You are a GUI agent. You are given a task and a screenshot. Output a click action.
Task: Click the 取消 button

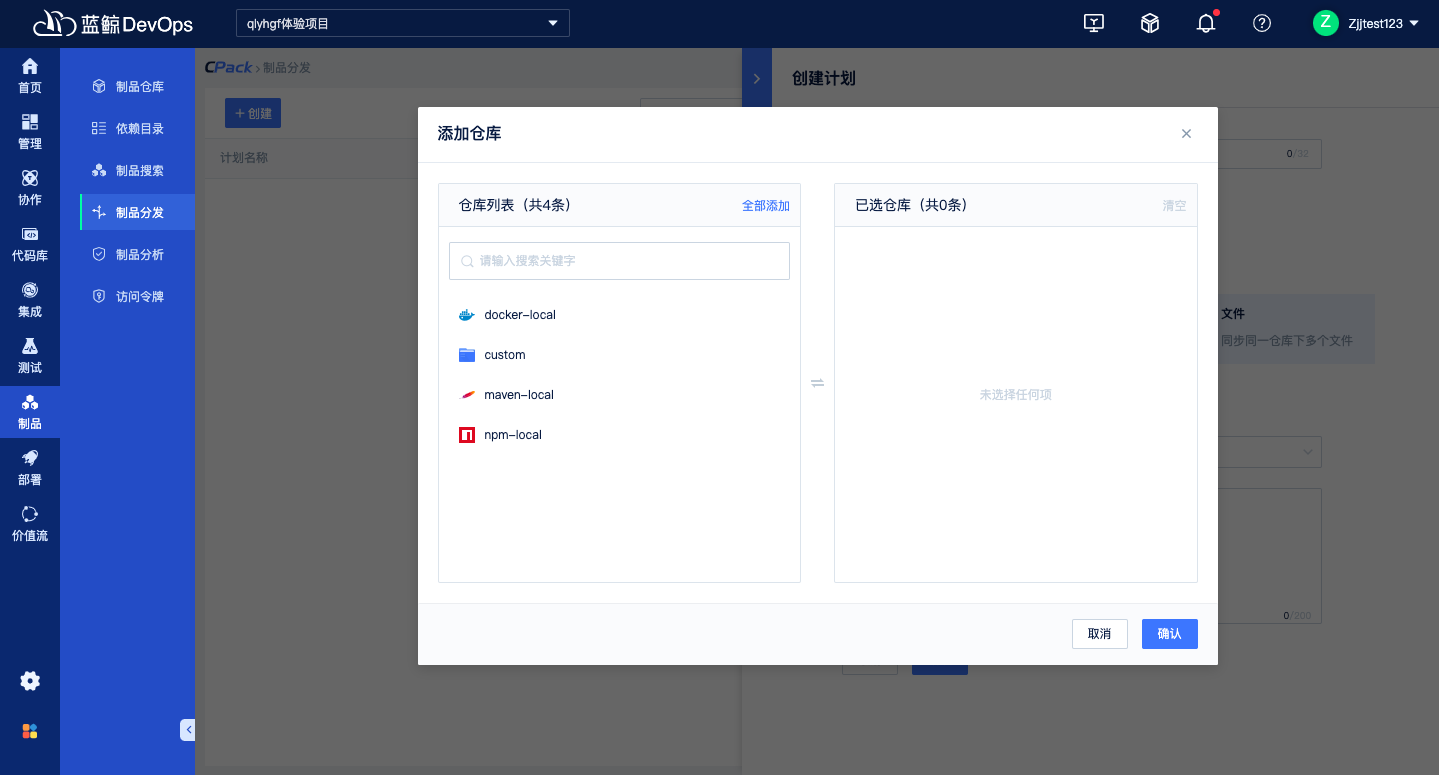point(1100,634)
